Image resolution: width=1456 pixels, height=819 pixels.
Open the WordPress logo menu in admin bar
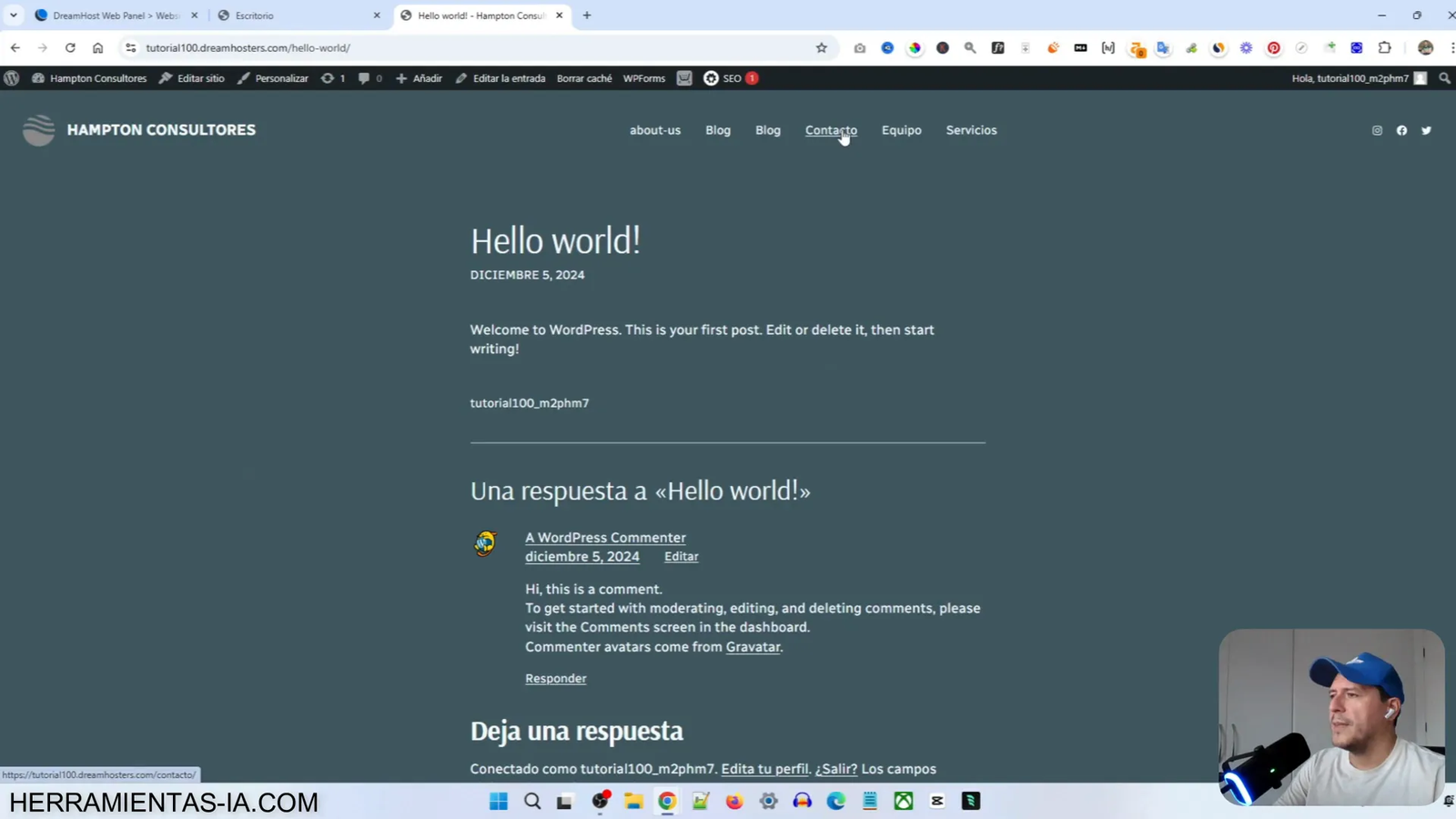coord(11,78)
